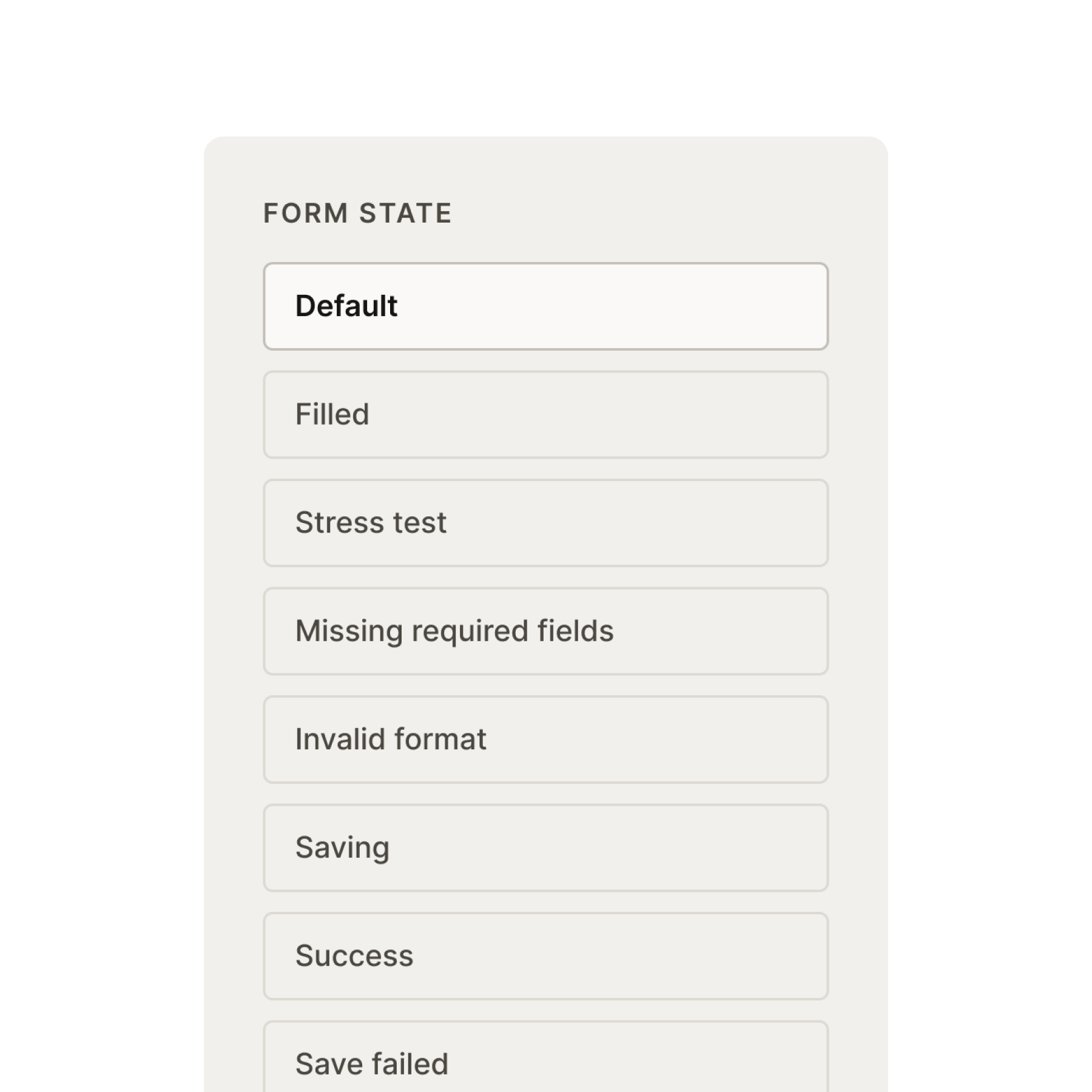Enable the Stress test preview
This screenshot has width=1092, height=1092.
(x=545, y=523)
